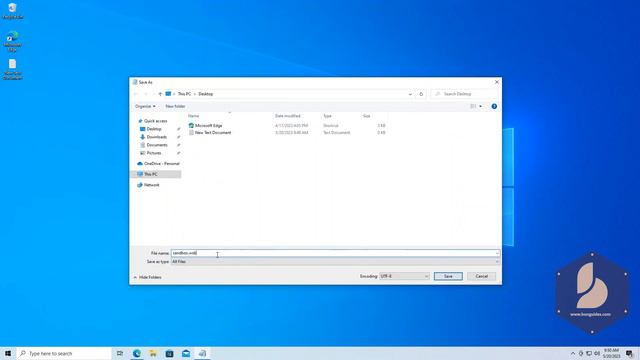Go up one folder level
This screenshot has height=360, width=640.
coord(160,94)
